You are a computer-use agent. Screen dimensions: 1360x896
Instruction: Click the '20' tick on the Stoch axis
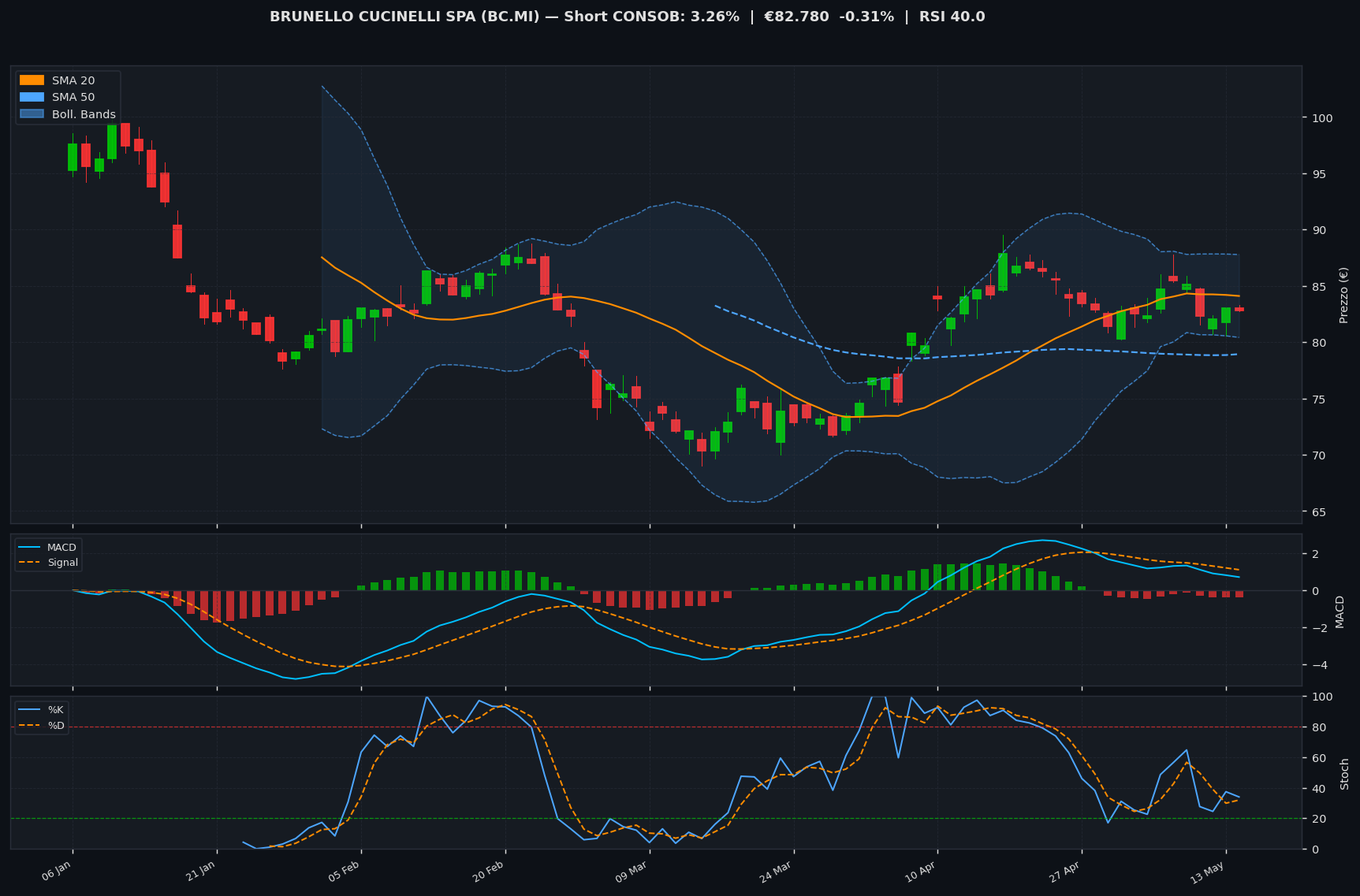1318,819
